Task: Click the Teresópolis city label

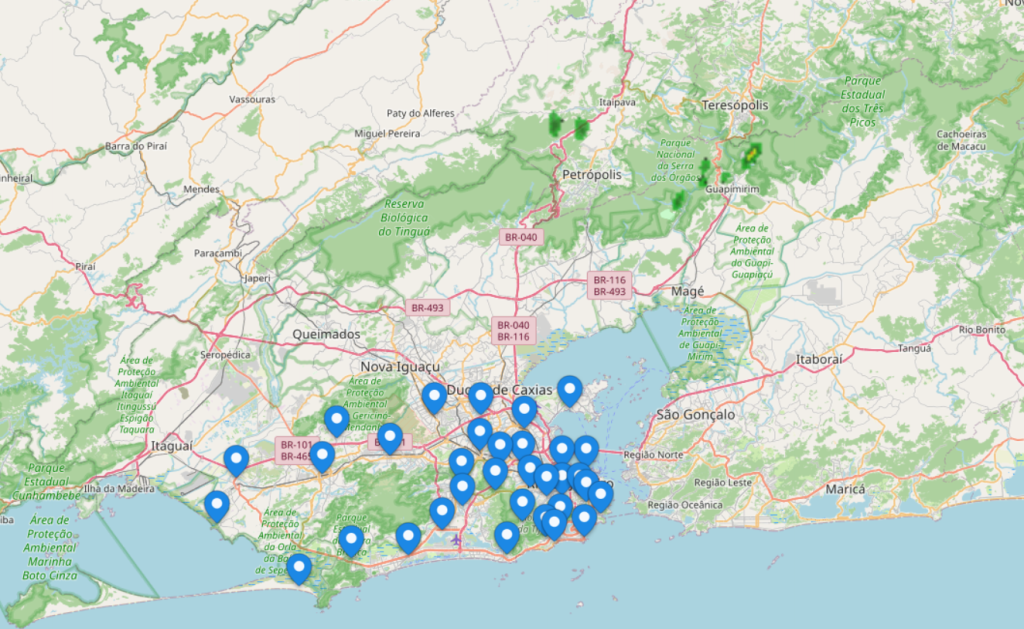Action: 735,105
